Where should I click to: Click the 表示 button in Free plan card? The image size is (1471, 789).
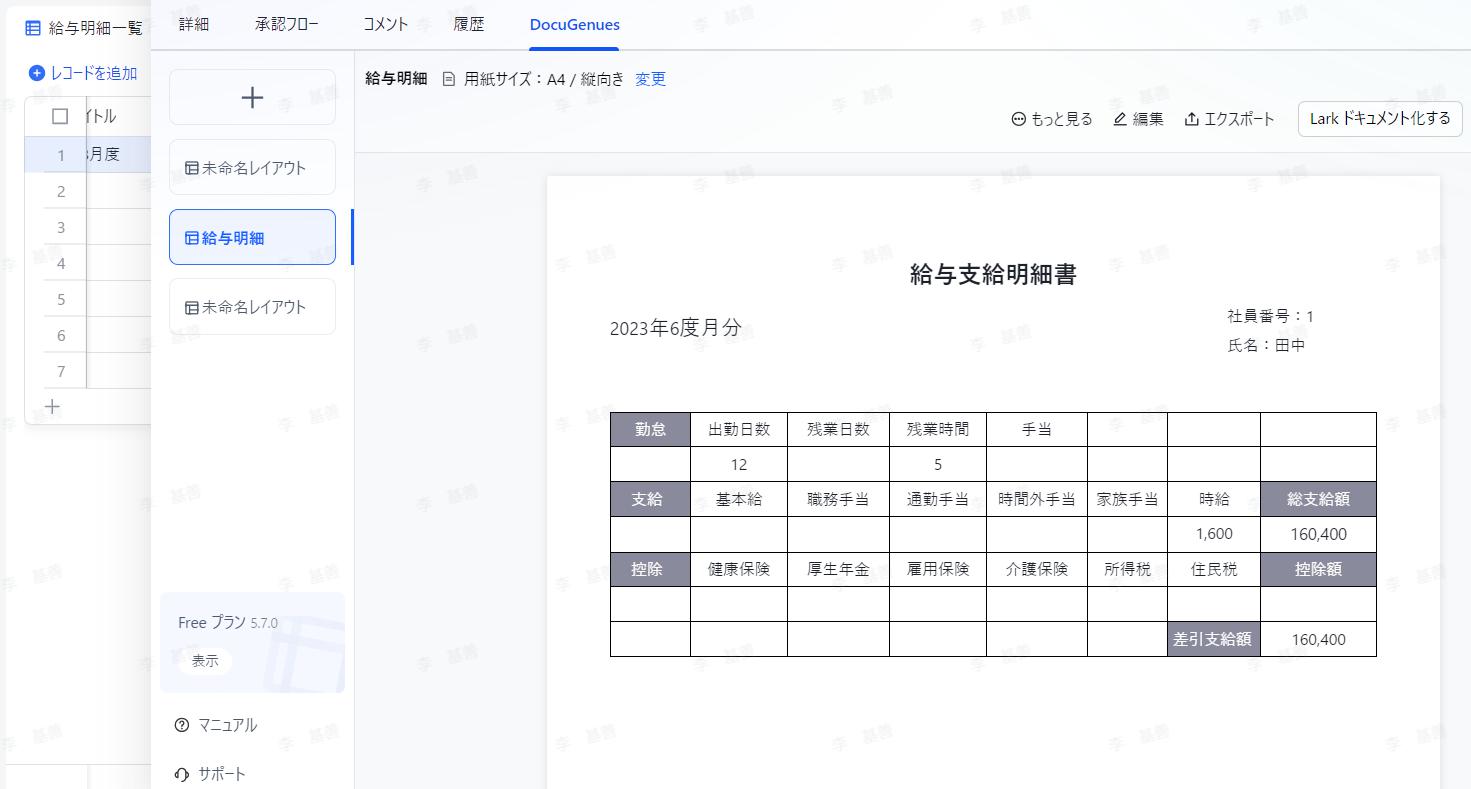click(x=205, y=661)
